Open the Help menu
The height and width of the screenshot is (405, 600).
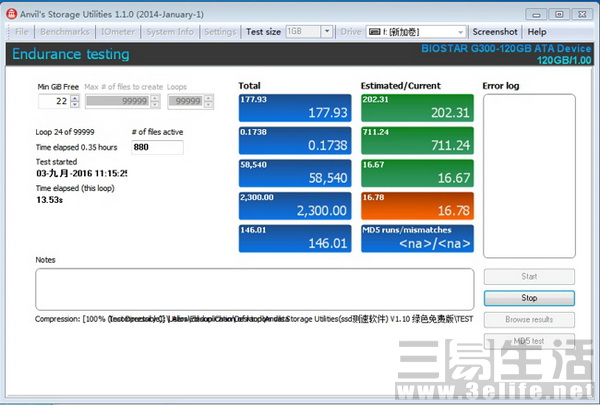(x=537, y=32)
